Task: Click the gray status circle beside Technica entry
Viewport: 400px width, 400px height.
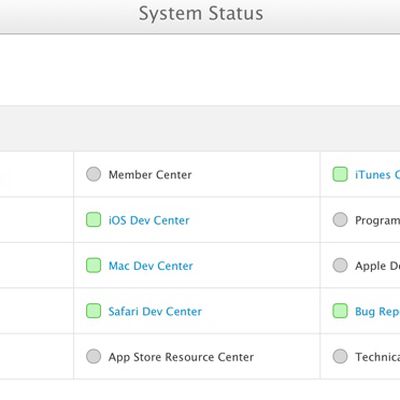Action: pyautogui.click(x=340, y=356)
